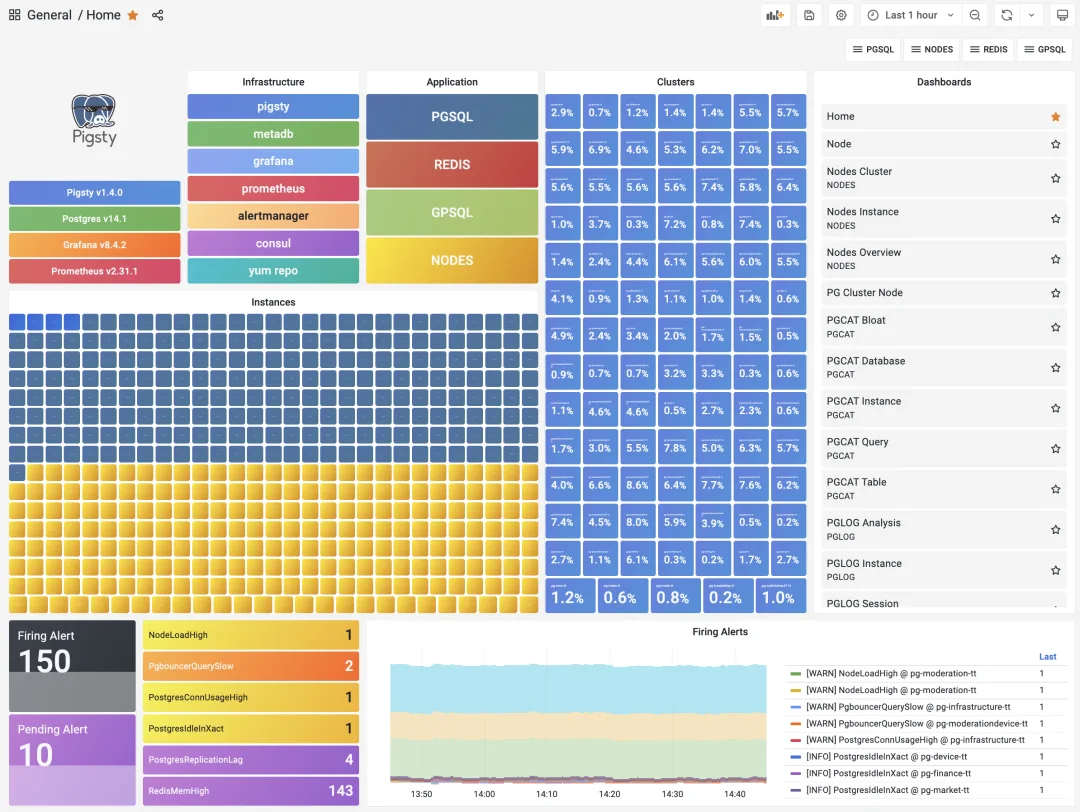Star the PGCAT Database dashboard

click(1055, 368)
